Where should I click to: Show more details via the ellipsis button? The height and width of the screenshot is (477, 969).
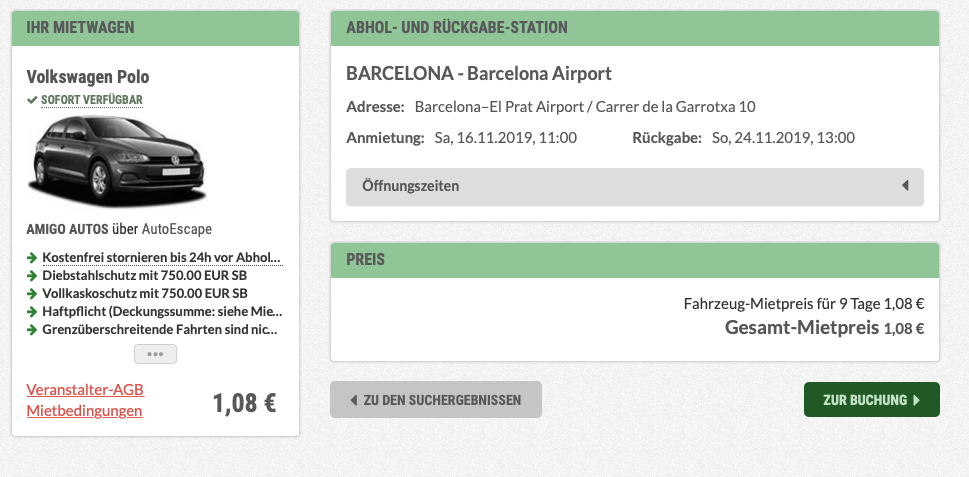pyautogui.click(x=155, y=354)
